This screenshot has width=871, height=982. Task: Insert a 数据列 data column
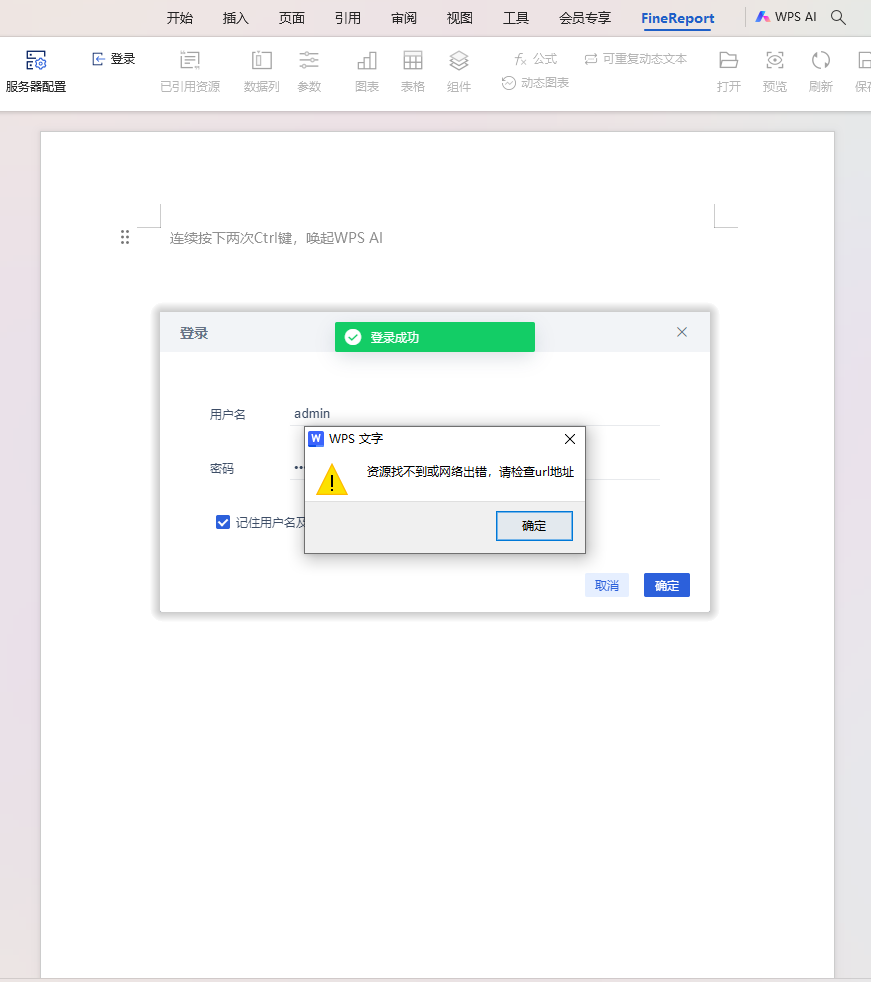click(261, 72)
